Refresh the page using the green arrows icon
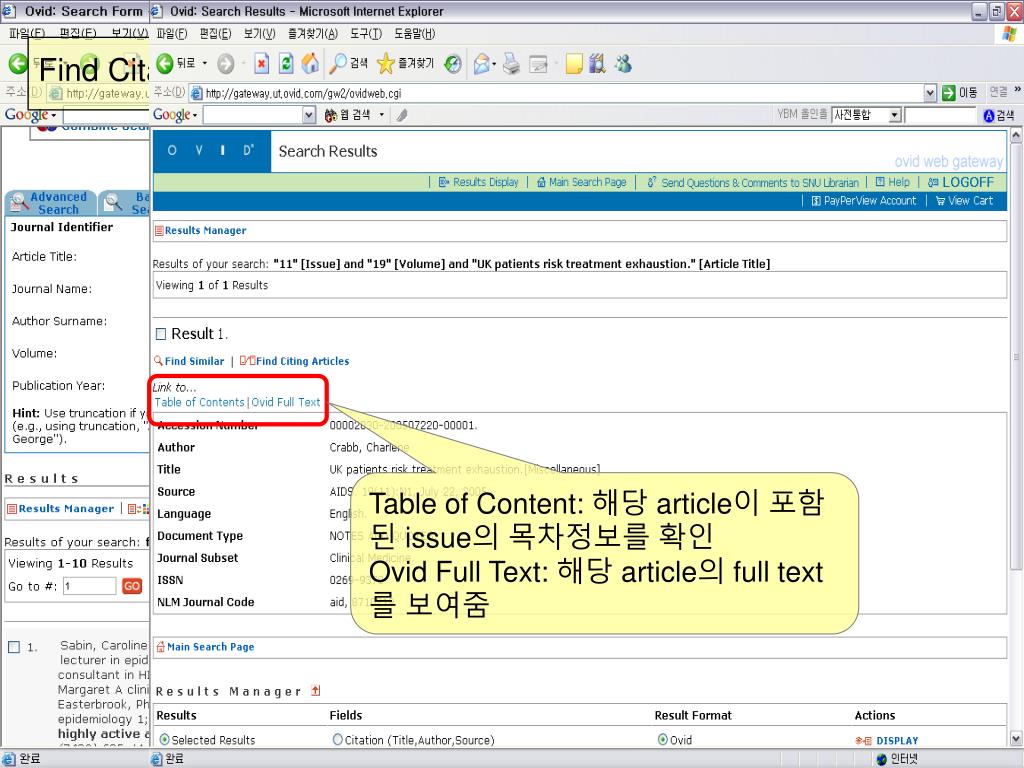 286,63
